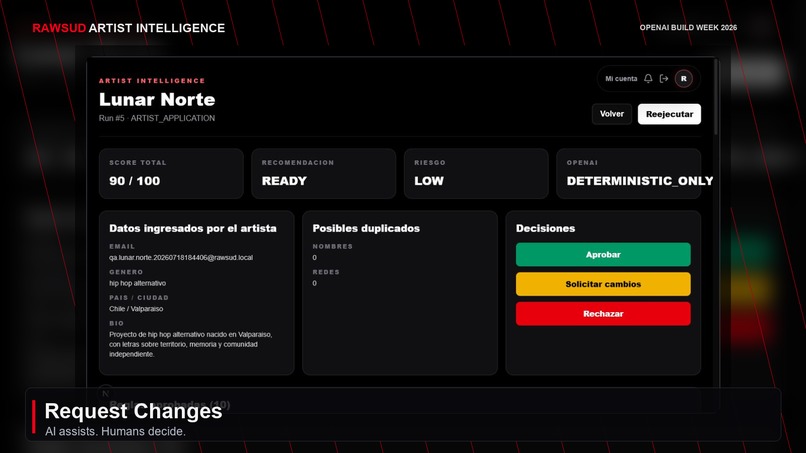Click the vertical scrollbar of the panel
806x453 pixels.
coord(716,98)
